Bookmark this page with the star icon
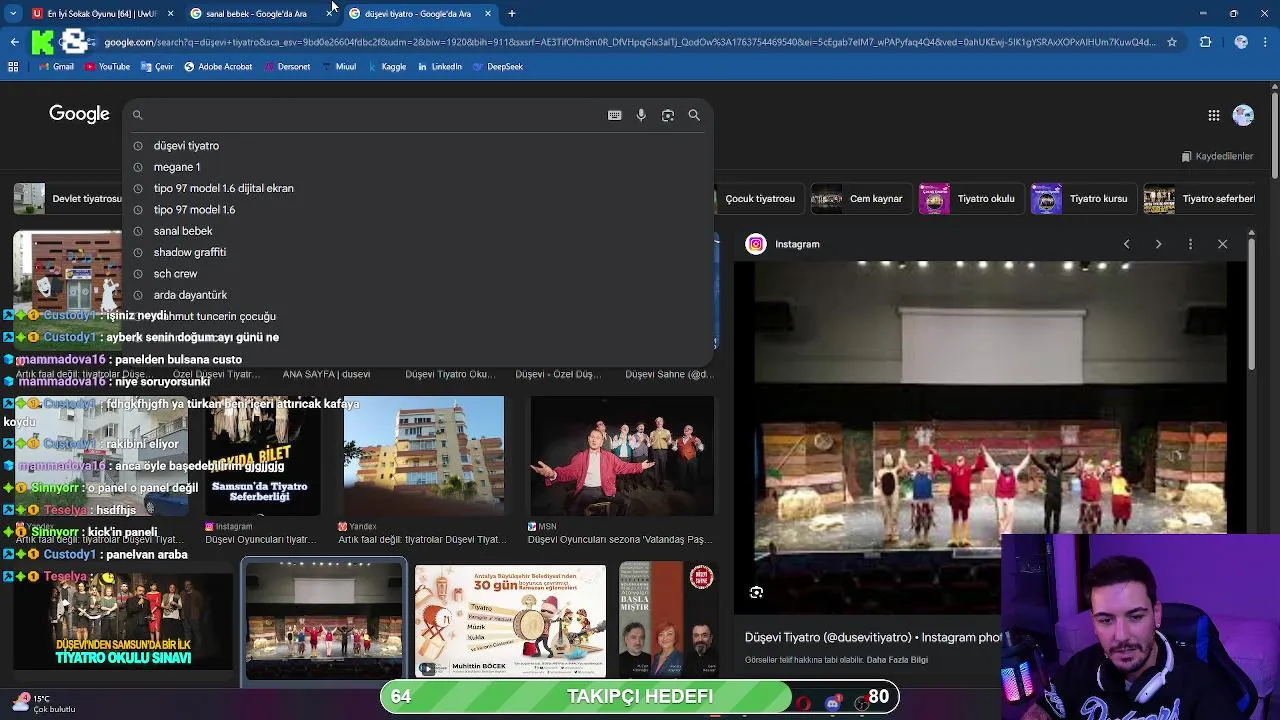This screenshot has width=1280, height=720. coord(1172,42)
